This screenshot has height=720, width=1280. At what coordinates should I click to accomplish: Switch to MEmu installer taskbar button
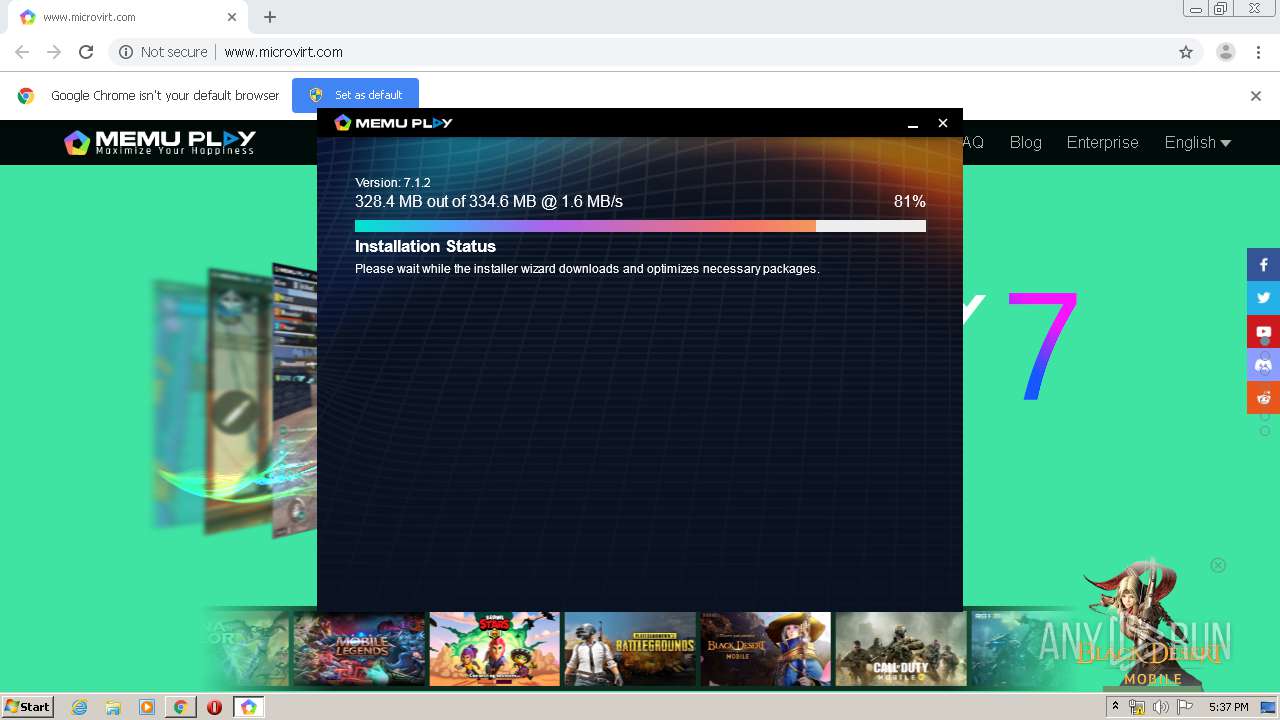pos(248,707)
